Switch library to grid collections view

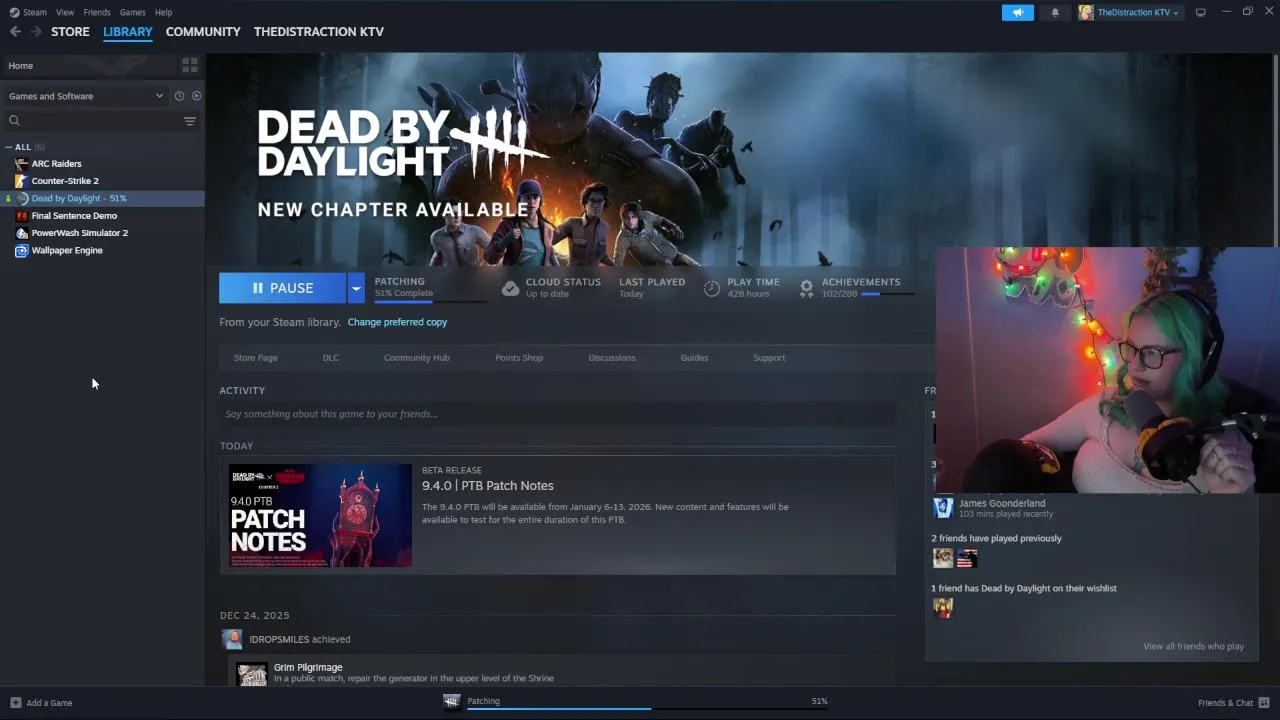190,66
